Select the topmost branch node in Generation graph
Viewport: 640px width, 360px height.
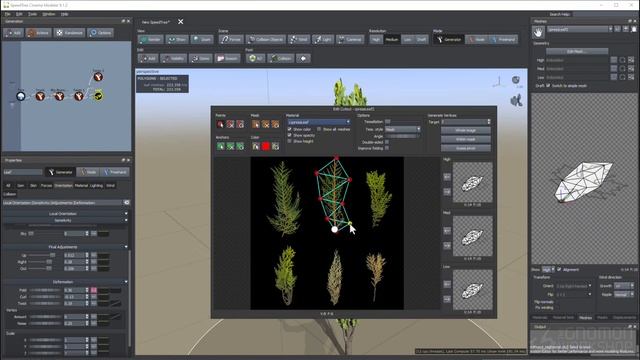[98, 77]
